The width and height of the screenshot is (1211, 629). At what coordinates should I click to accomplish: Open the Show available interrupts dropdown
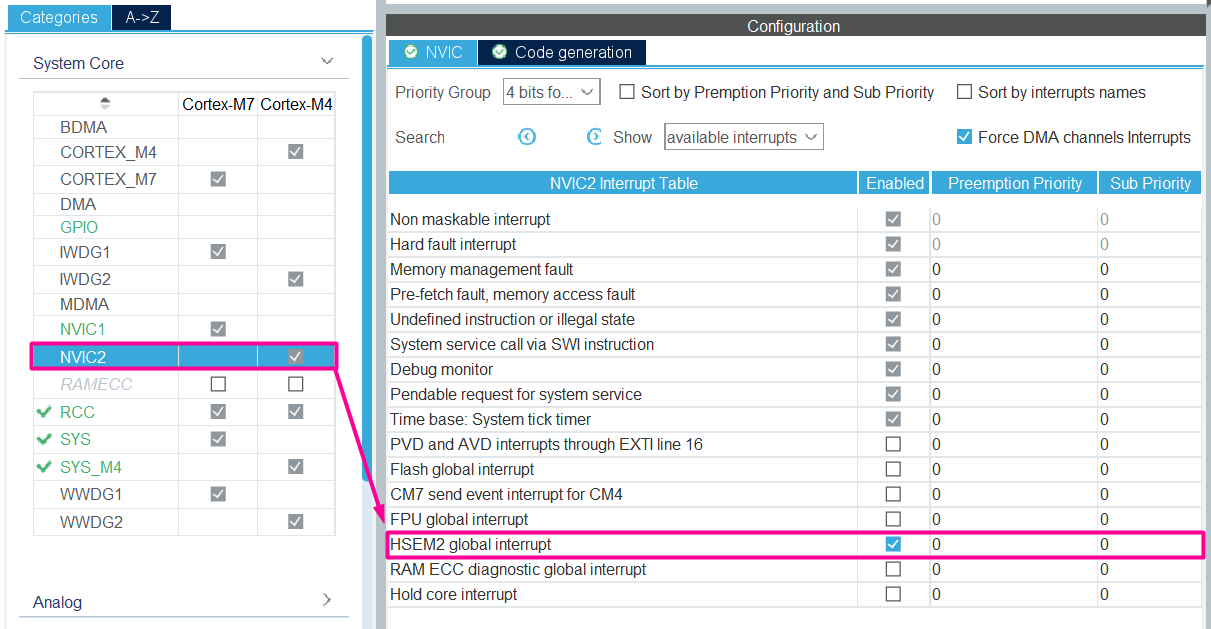click(x=743, y=136)
